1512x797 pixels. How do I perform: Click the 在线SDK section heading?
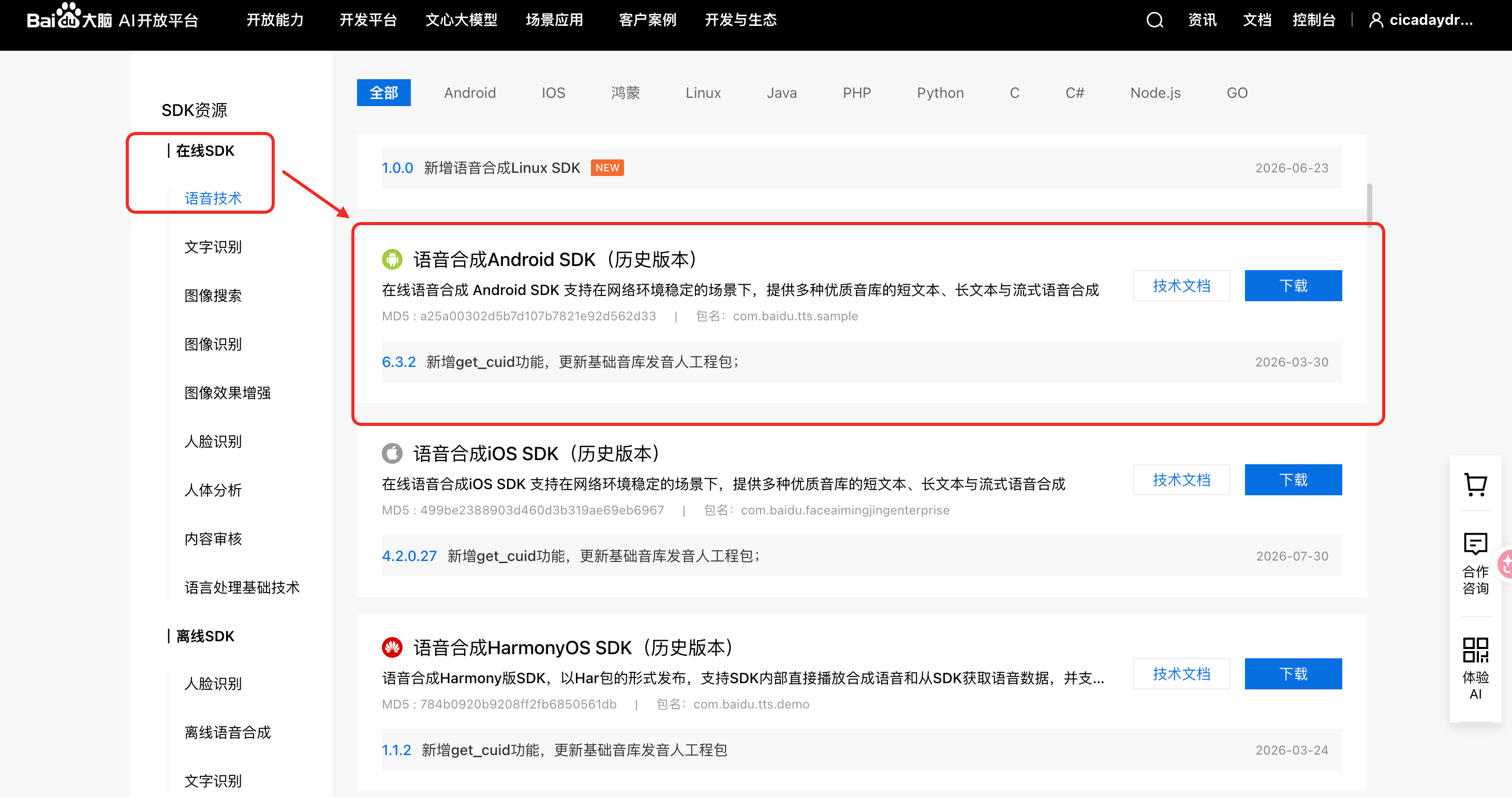[205, 151]
